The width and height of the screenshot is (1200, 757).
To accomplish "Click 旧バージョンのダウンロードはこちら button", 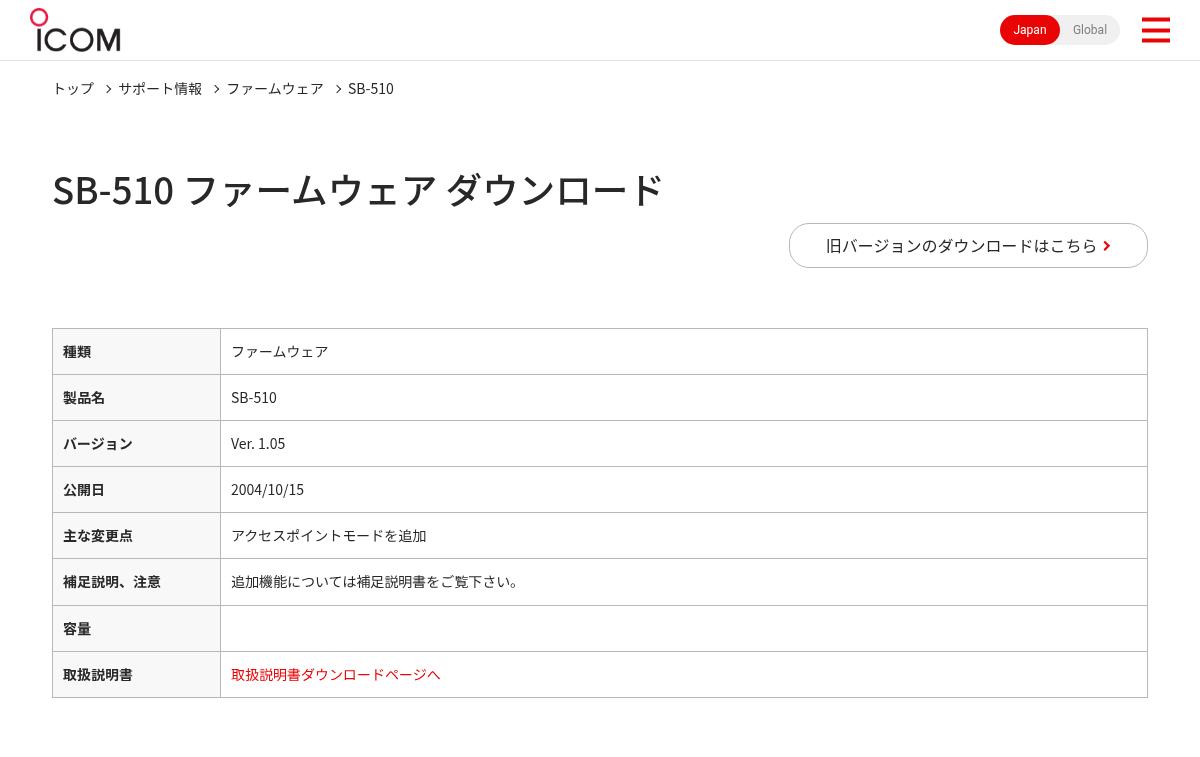I will click(x=968, y=245).
